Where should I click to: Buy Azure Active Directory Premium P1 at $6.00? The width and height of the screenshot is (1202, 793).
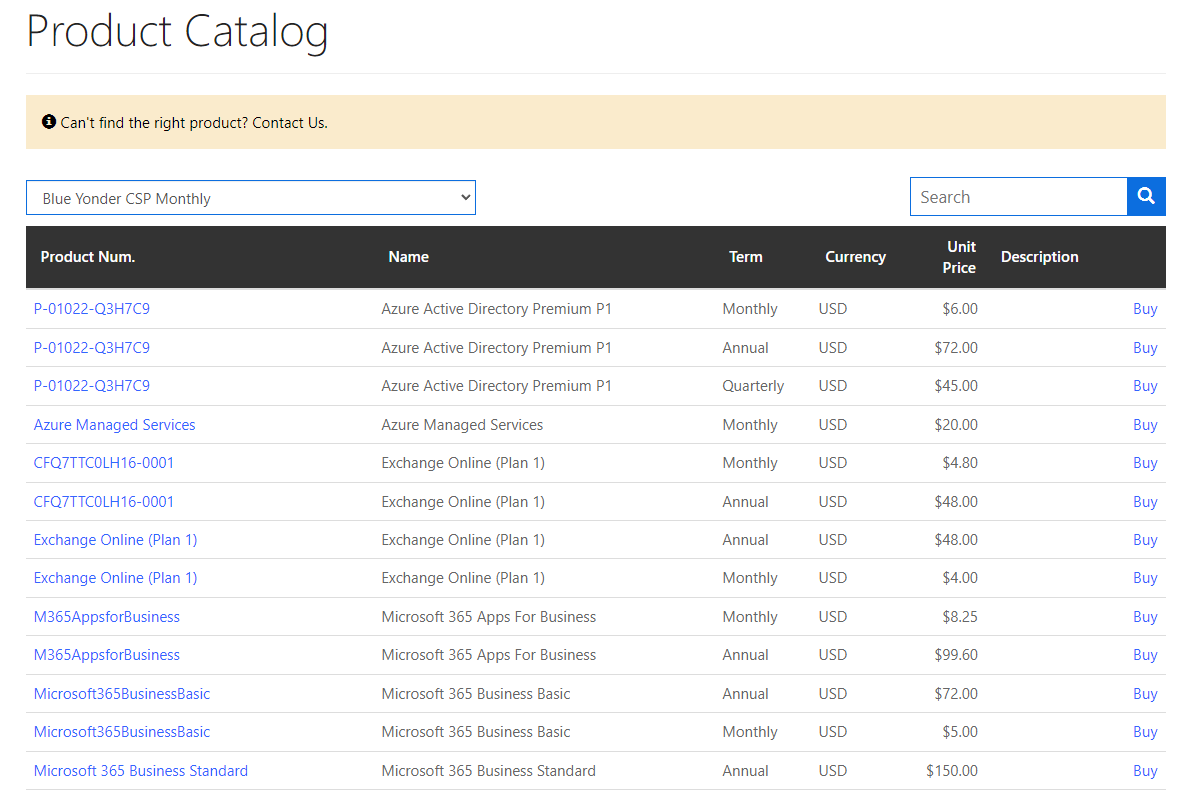tap(1144, 309)
